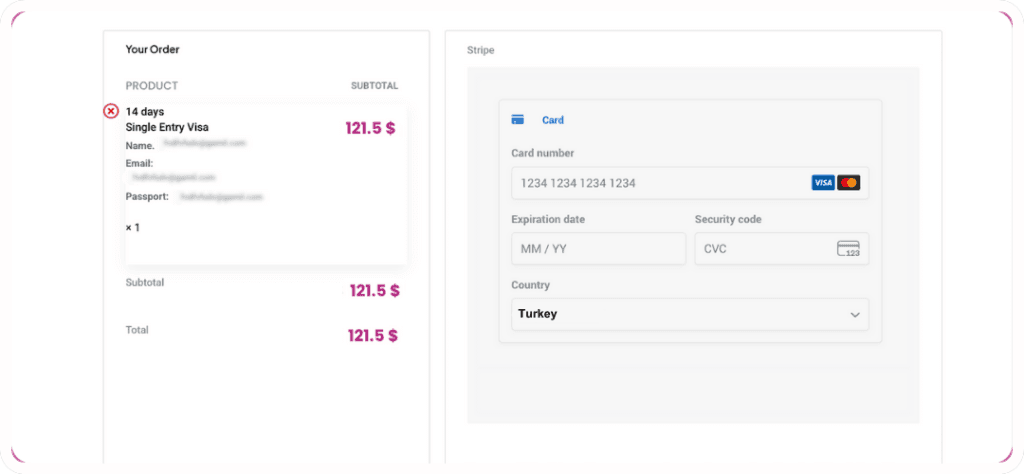Click the blue credit card icon
This screenshot has width=1024, height=474.
coord(517,120)
